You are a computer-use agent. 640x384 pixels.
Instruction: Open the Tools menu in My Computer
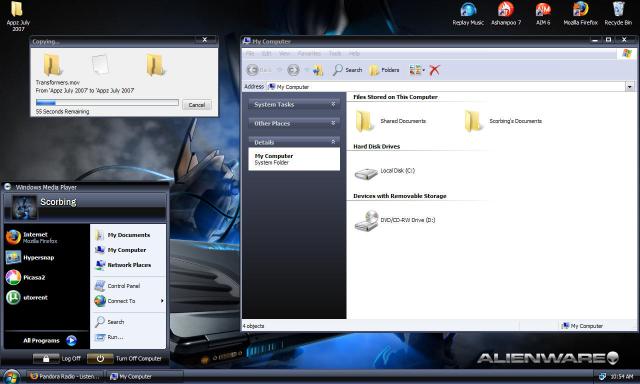click(335, 53)
